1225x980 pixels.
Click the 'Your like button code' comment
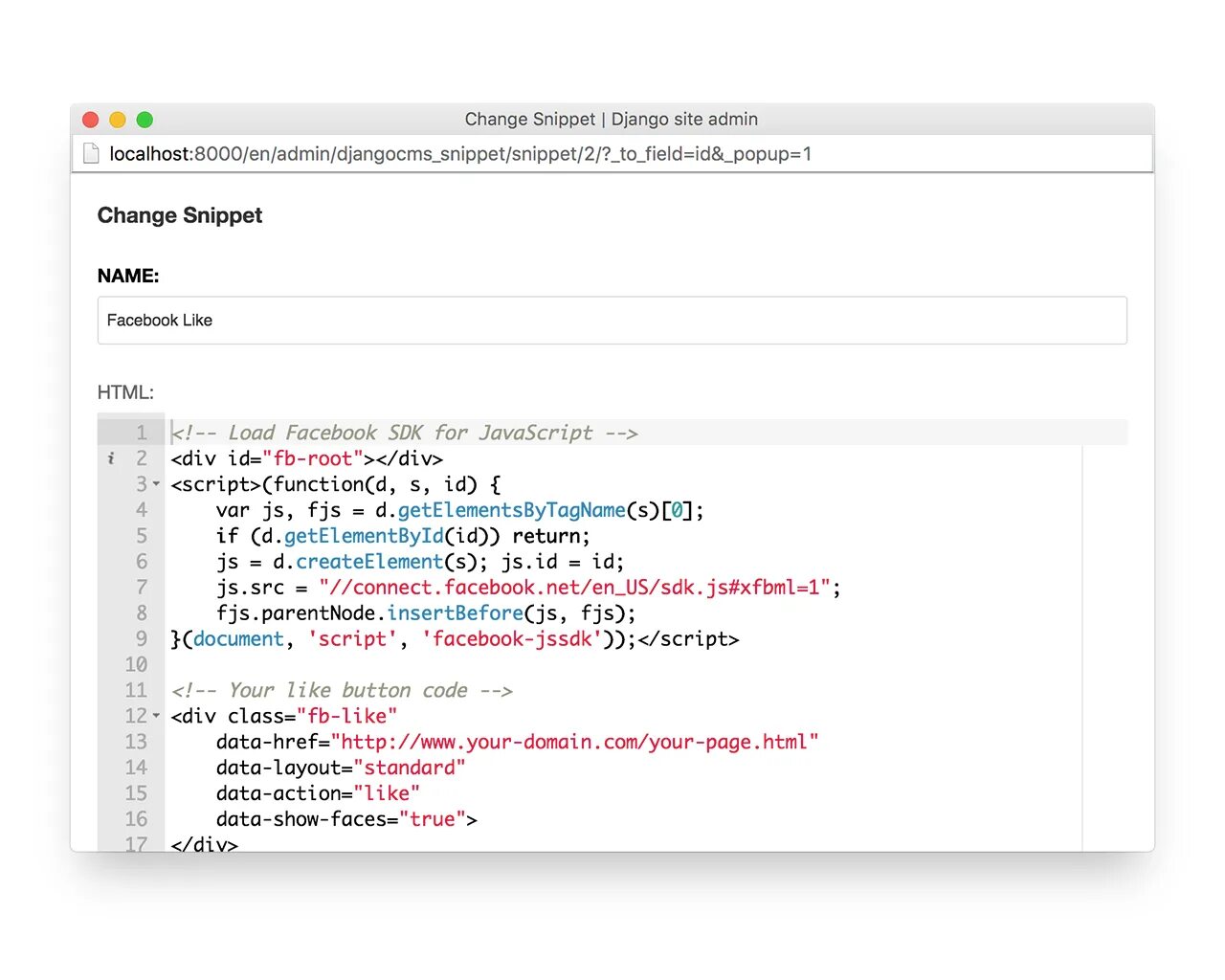342,690
